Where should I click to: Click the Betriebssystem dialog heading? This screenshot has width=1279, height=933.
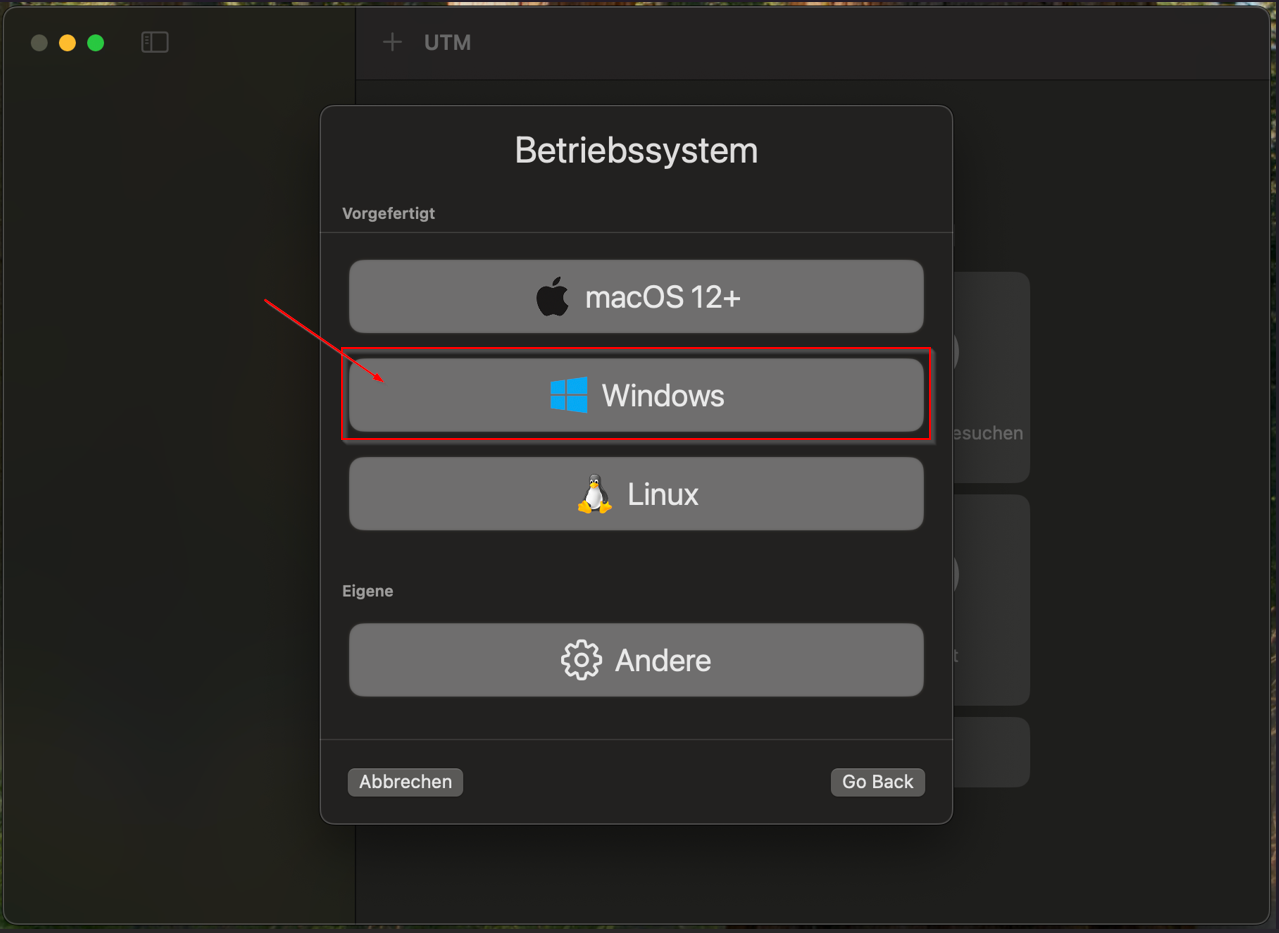point(636,150)
